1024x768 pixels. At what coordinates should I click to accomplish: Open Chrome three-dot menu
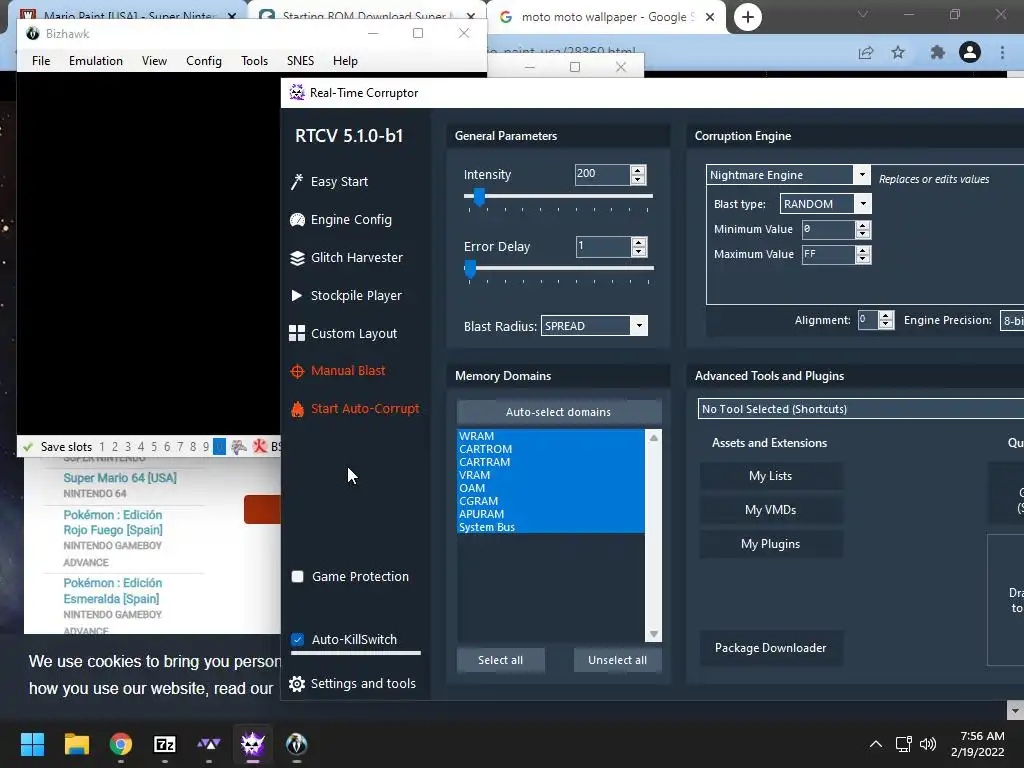click(x=1002, y=52)
